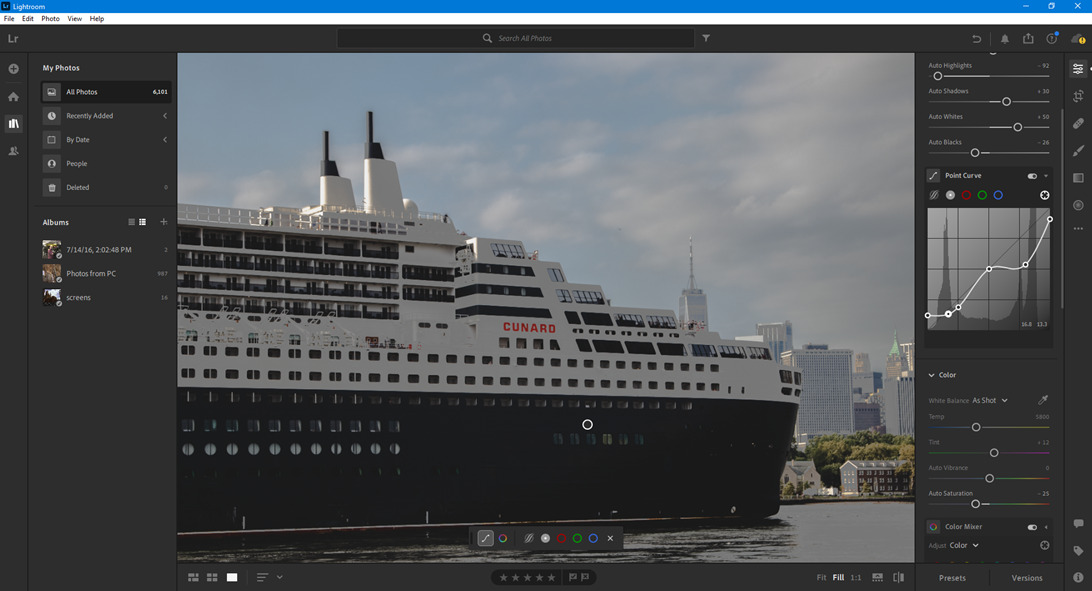Open the White Balance As Shot dropdown
Image resolution: width=1092 pixels, height=591 pixels.
pyautogui.click(x=990, y=401)
